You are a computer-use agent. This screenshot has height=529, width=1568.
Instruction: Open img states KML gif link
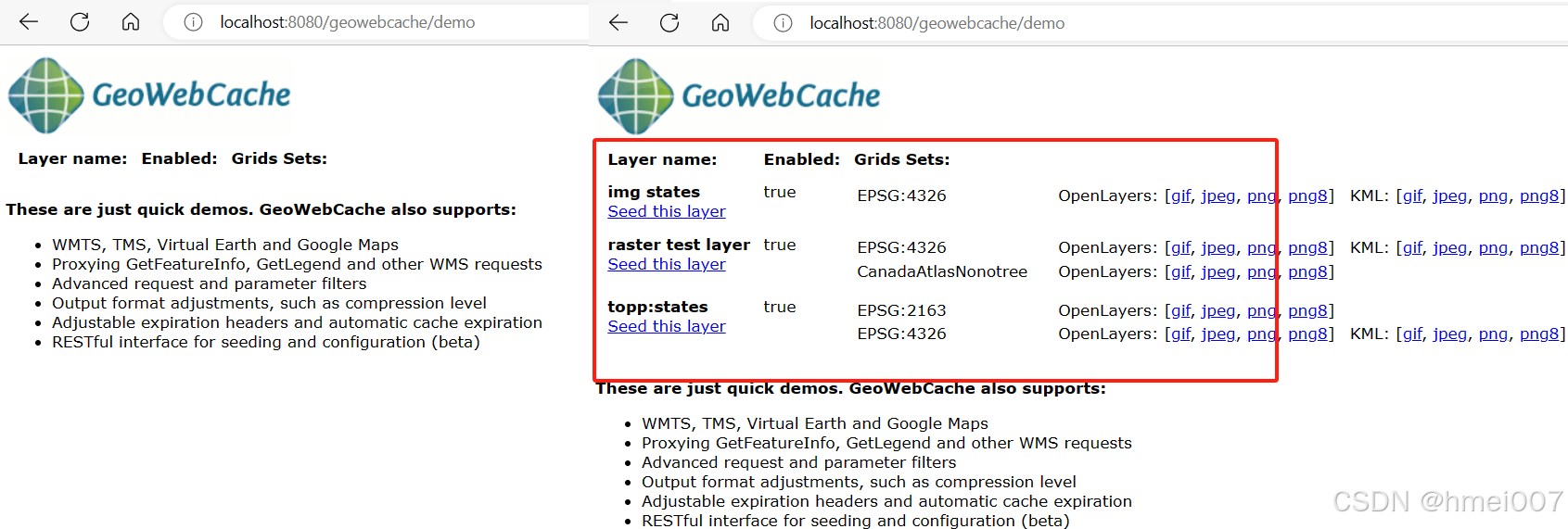1412,195
